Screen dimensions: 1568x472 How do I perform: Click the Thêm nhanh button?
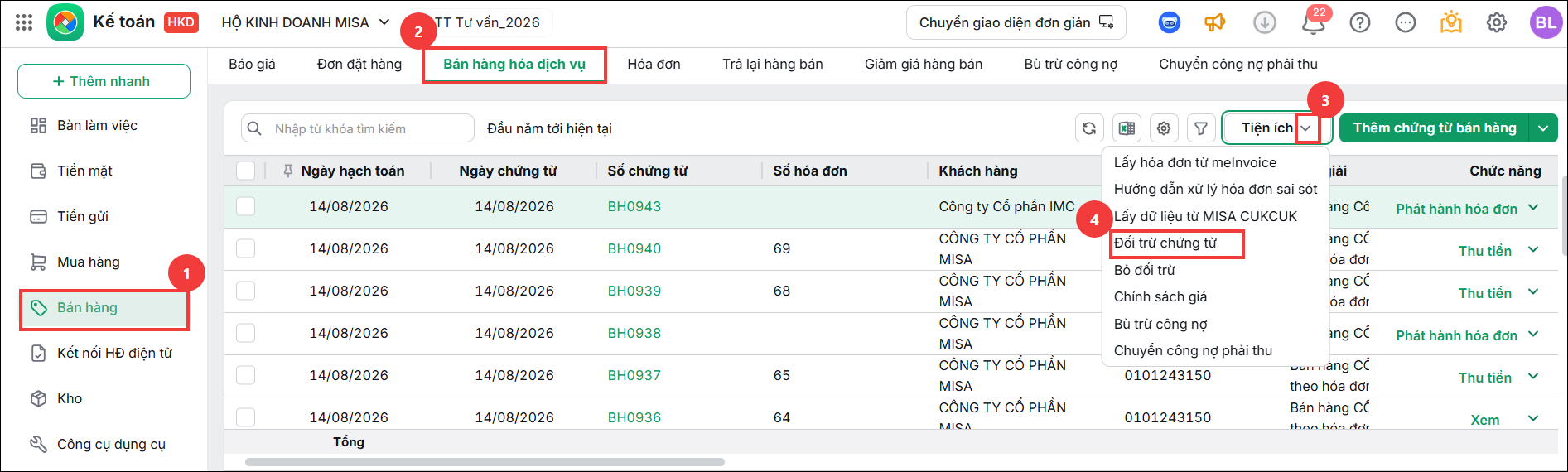(104, 81)
